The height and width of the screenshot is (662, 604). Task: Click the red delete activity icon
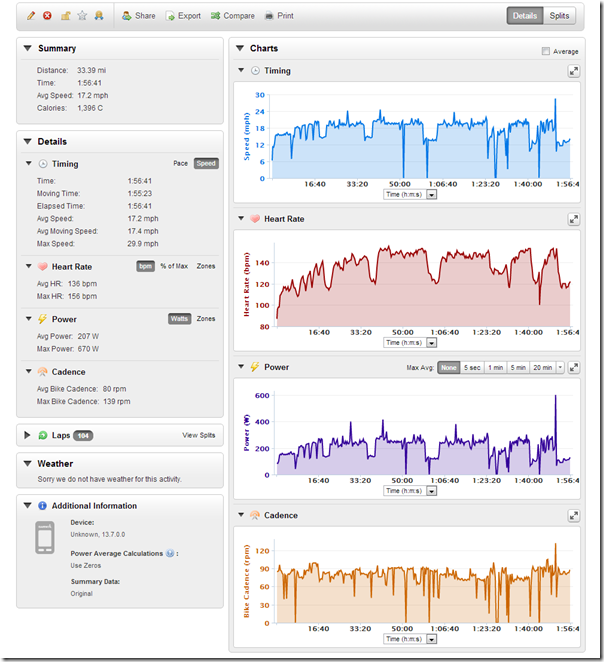click(47, 16)
